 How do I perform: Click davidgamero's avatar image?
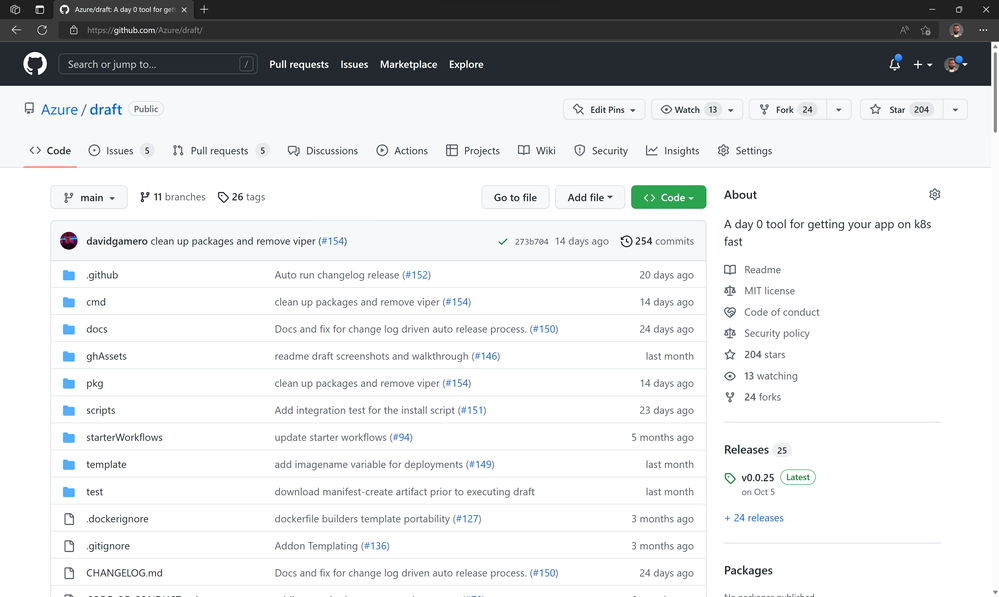(69, 241)
